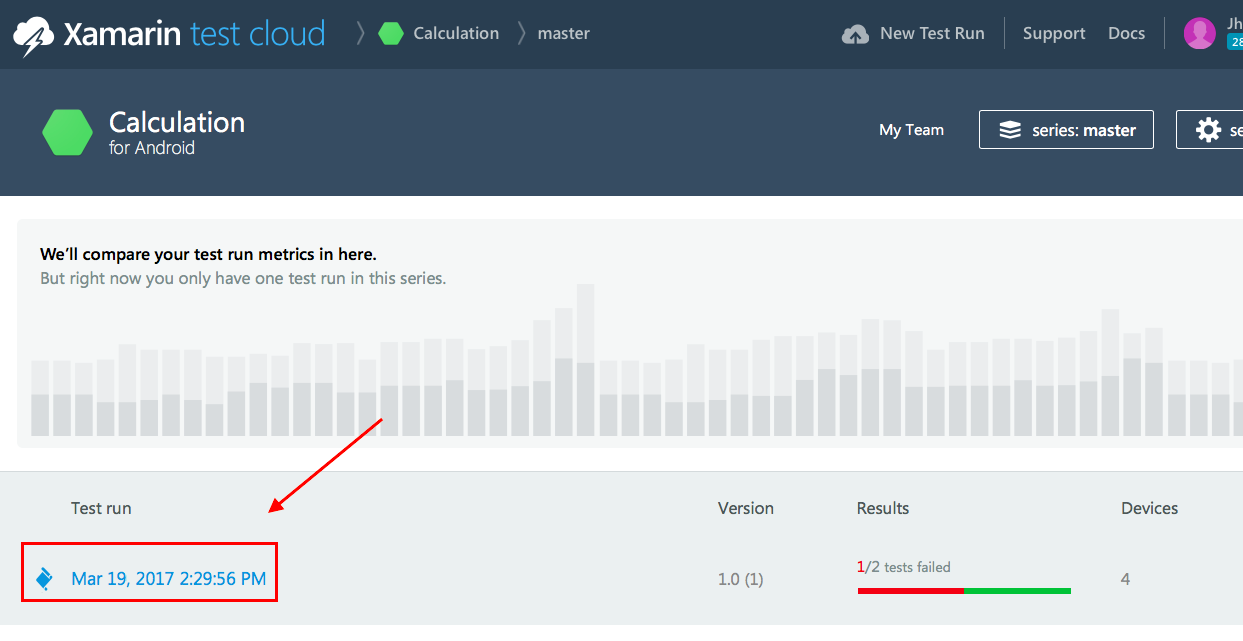Image resolution: width=1243 pixels, height=641 pixels.
Task: Click the 'only have one test run' message
Action: point(243,278)
